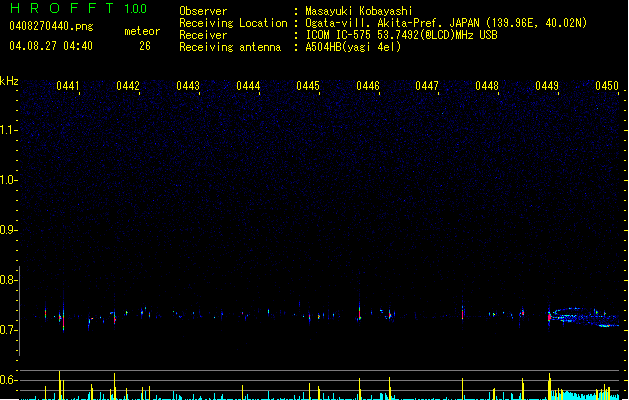This screenshot has height=400, width=629.
Task: Click the observer name Masayuki Kobayashi
Action: coord(359,11)
